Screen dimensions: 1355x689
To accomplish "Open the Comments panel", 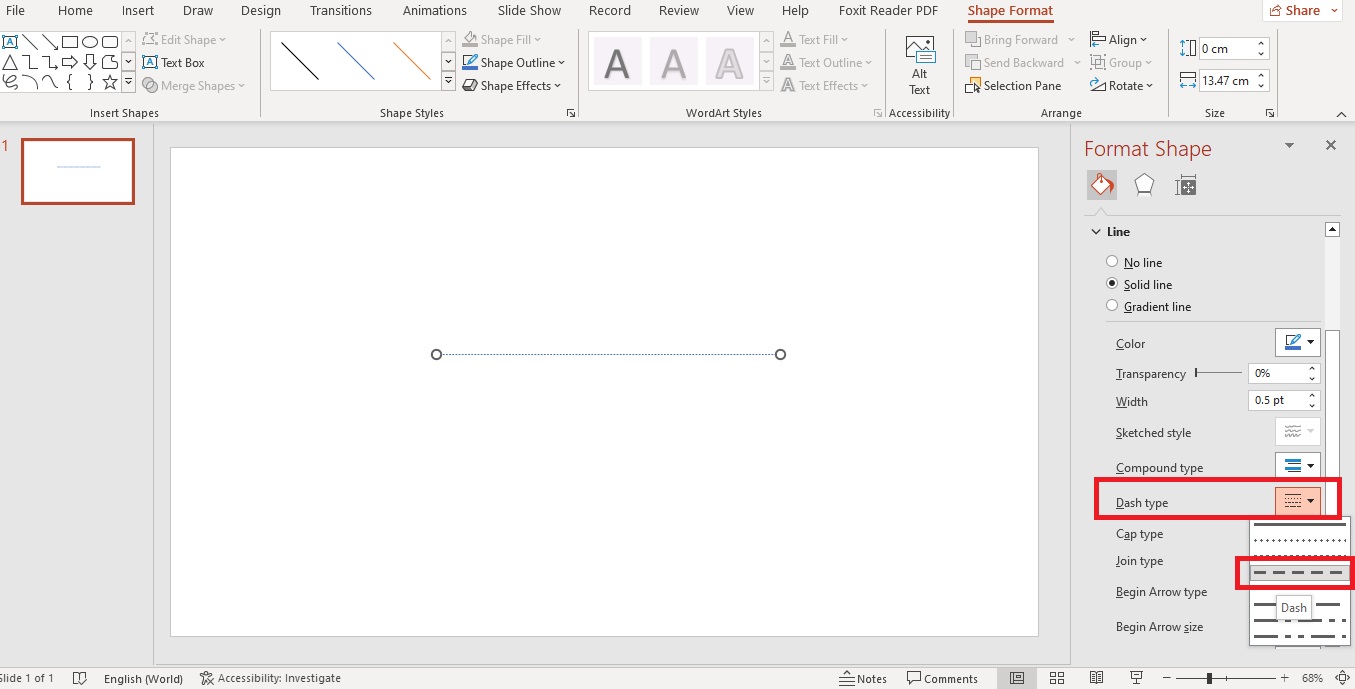I will point(943,677).
